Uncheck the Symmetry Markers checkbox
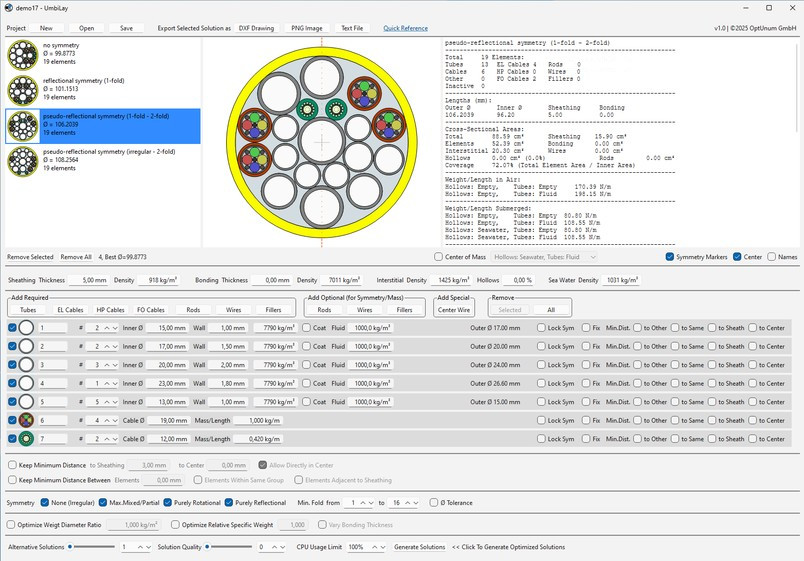804x561 pixels. [x=670, y=257]
